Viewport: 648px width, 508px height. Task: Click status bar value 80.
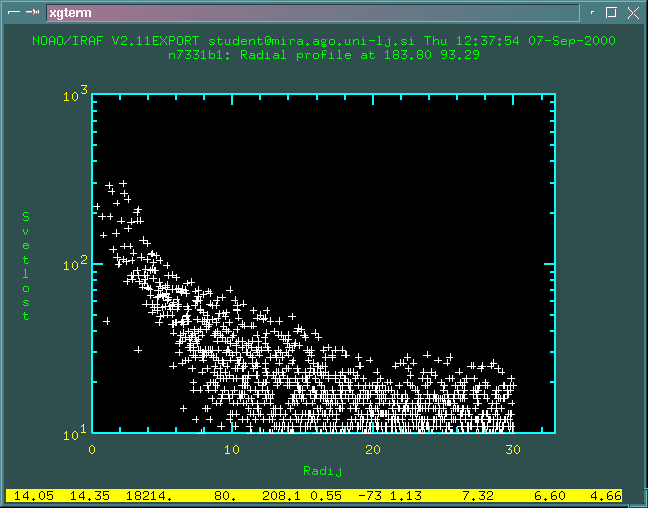coord(225,496)
